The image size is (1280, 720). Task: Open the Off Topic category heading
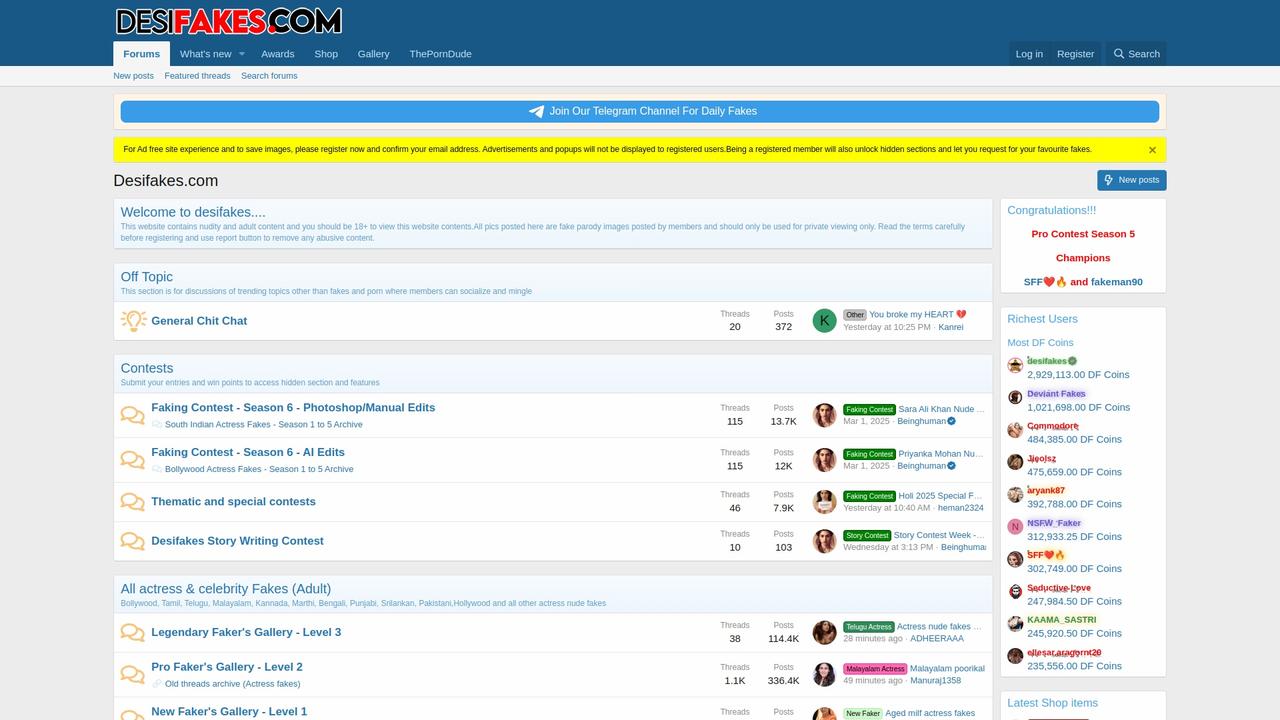click(147, 277)
